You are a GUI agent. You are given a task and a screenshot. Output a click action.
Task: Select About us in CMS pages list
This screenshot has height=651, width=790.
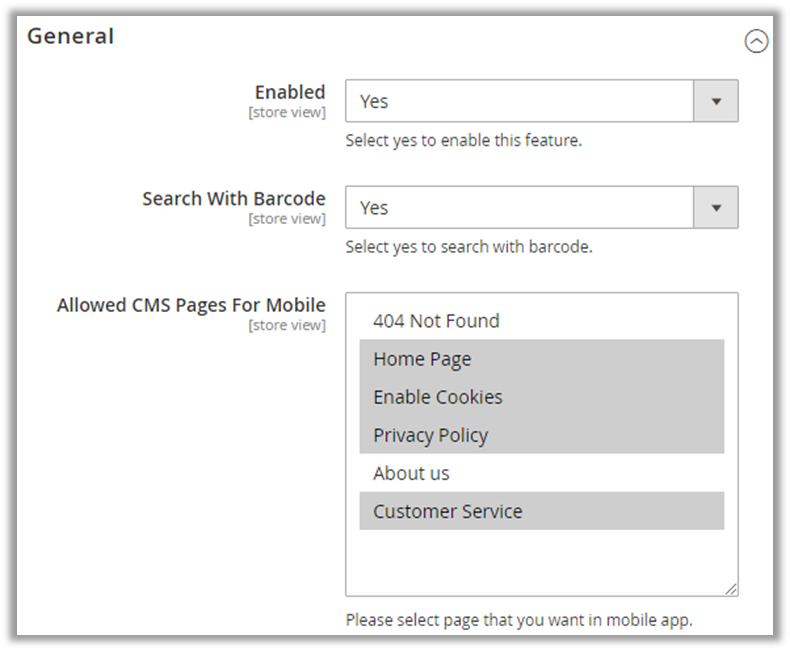(411, 473)
